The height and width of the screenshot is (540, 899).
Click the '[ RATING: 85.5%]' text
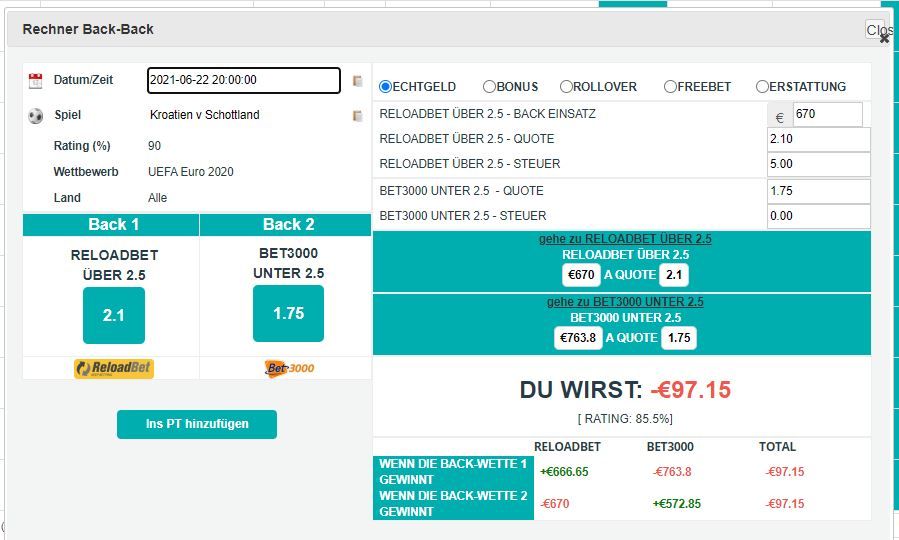tap(625, 419)
